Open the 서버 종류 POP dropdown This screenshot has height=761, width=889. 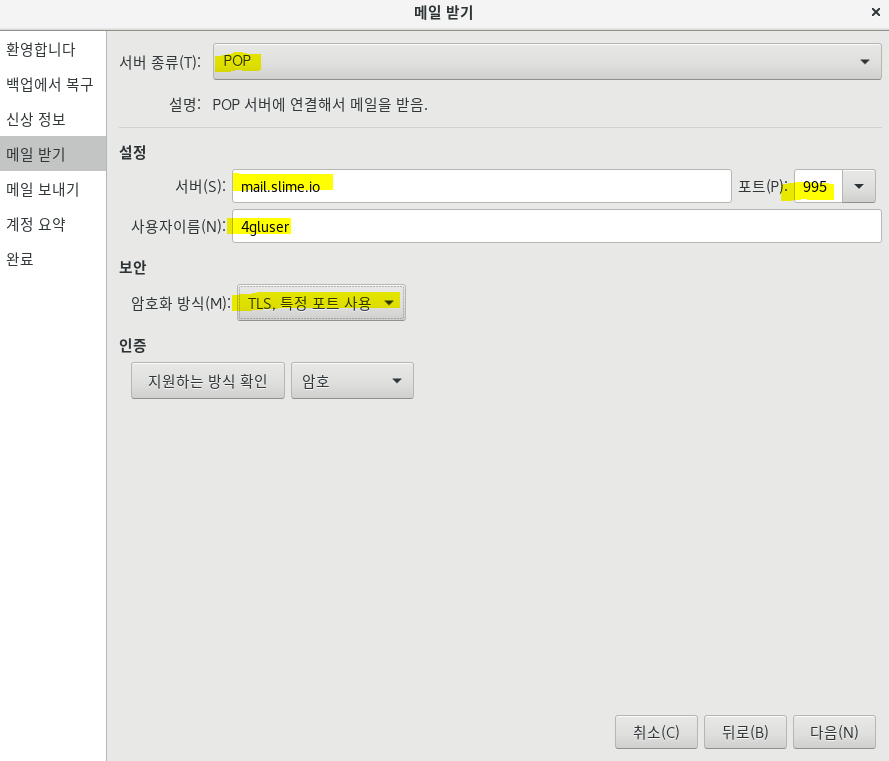(x=547, y=61)
